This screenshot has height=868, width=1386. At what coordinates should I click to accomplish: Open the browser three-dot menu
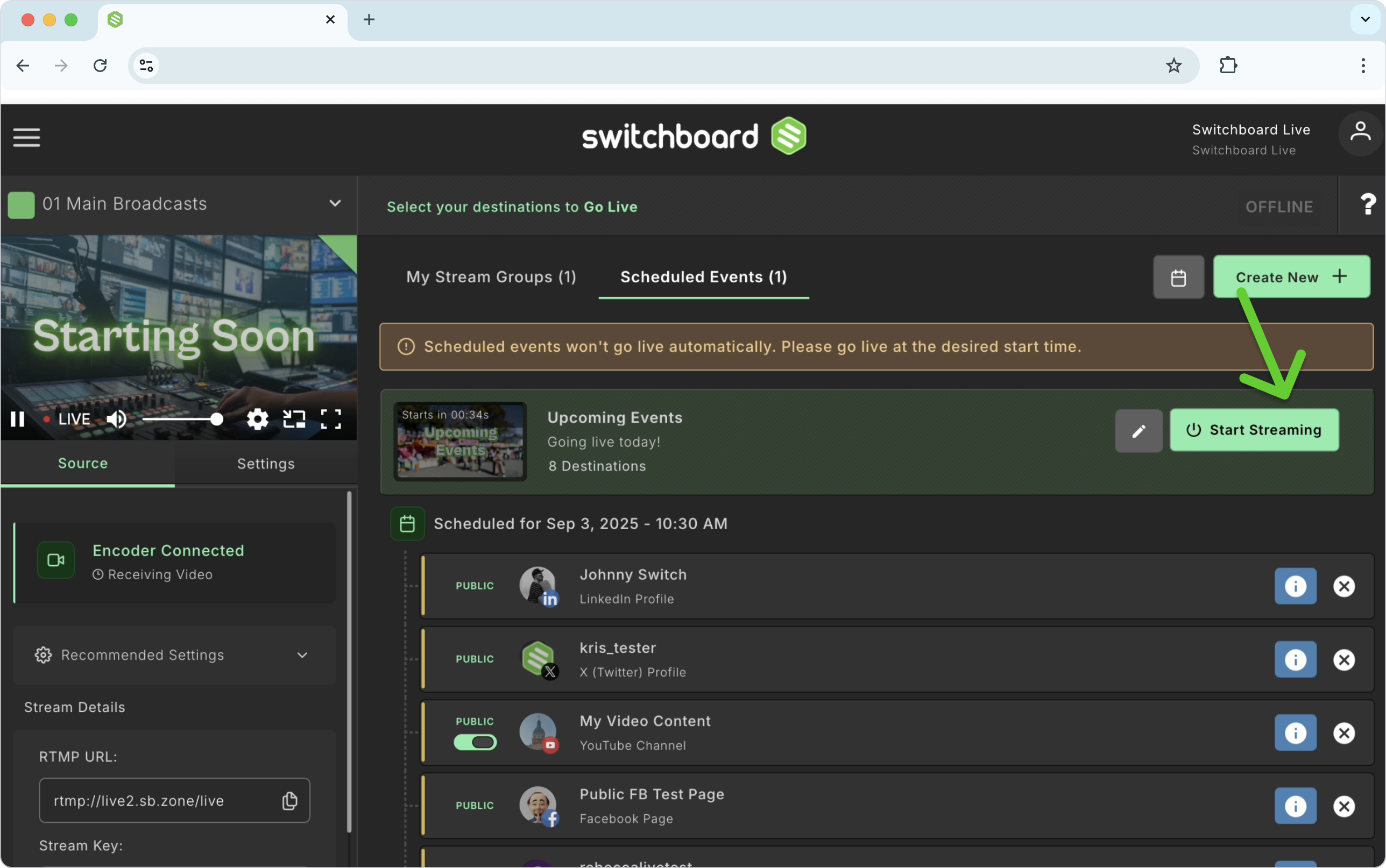click(1362, 66)
